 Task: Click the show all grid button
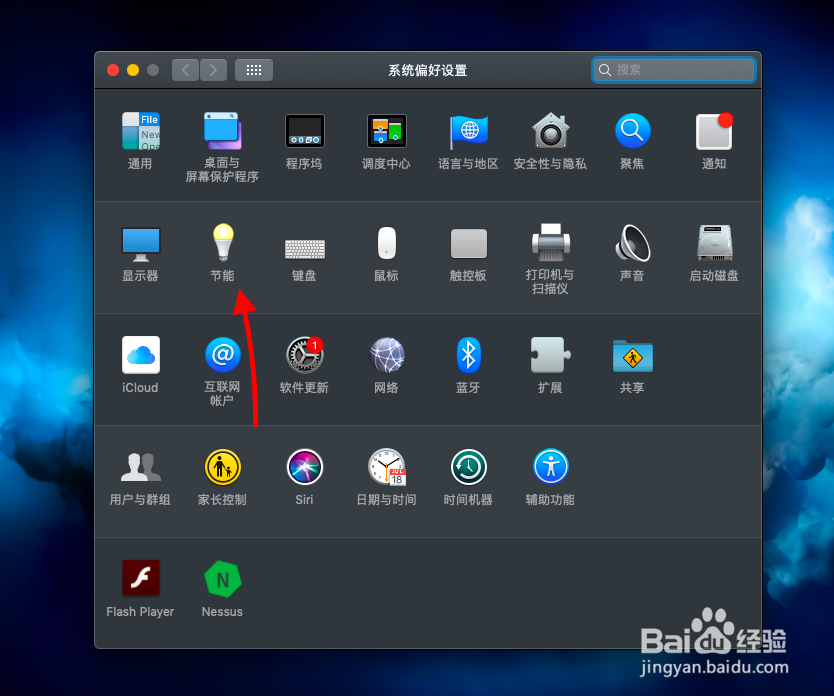(254, 70)
